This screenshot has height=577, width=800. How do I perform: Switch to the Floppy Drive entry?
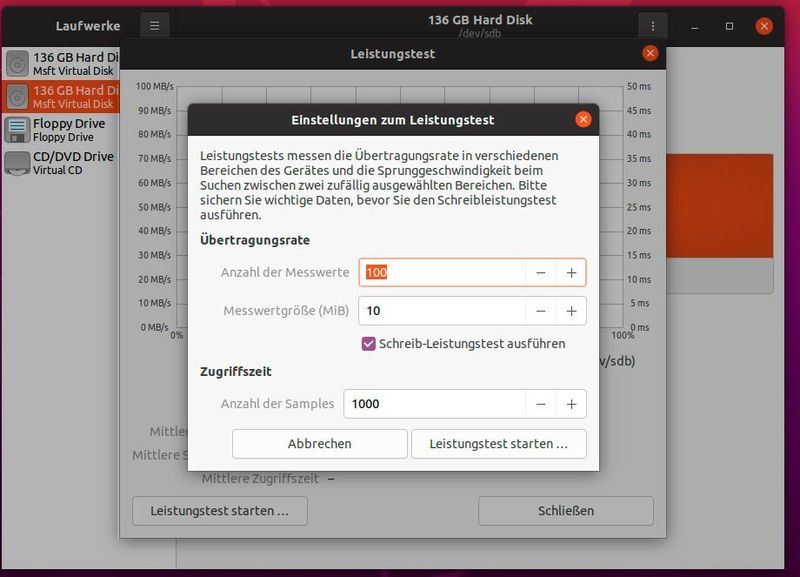pos(60,128)
